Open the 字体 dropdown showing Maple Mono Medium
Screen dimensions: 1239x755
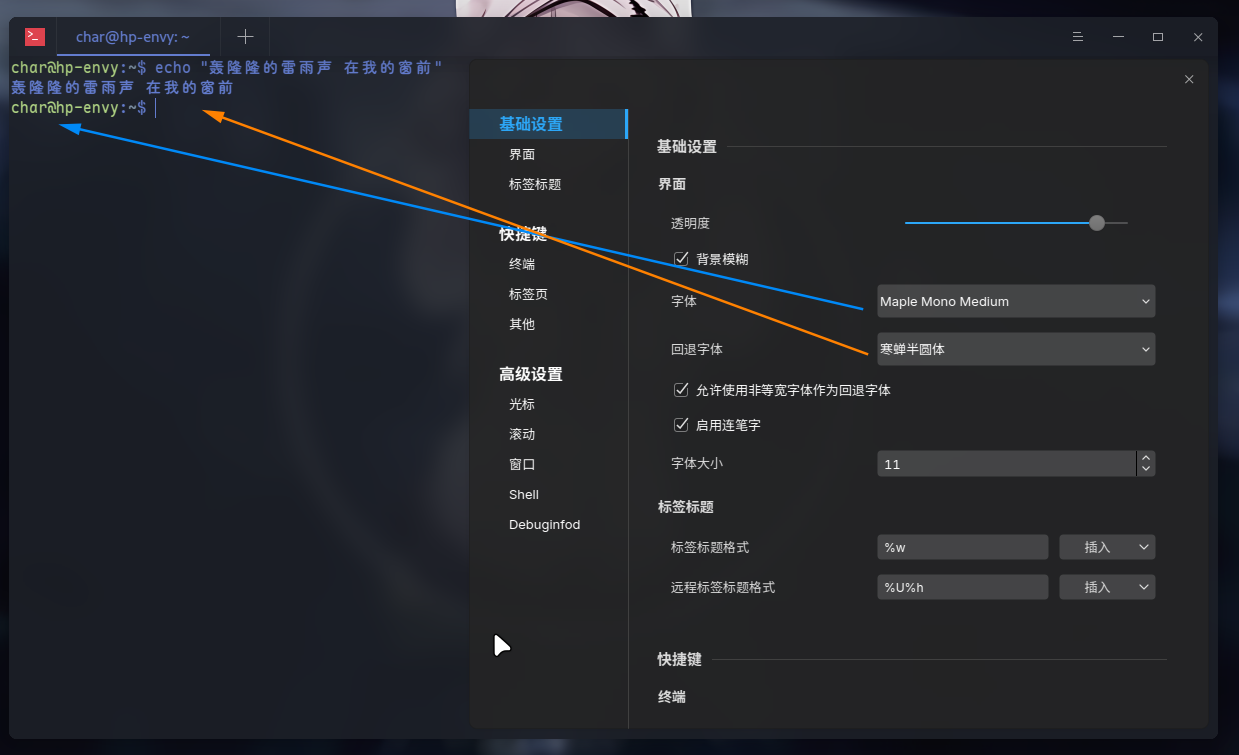click(x=1016, y=301)
